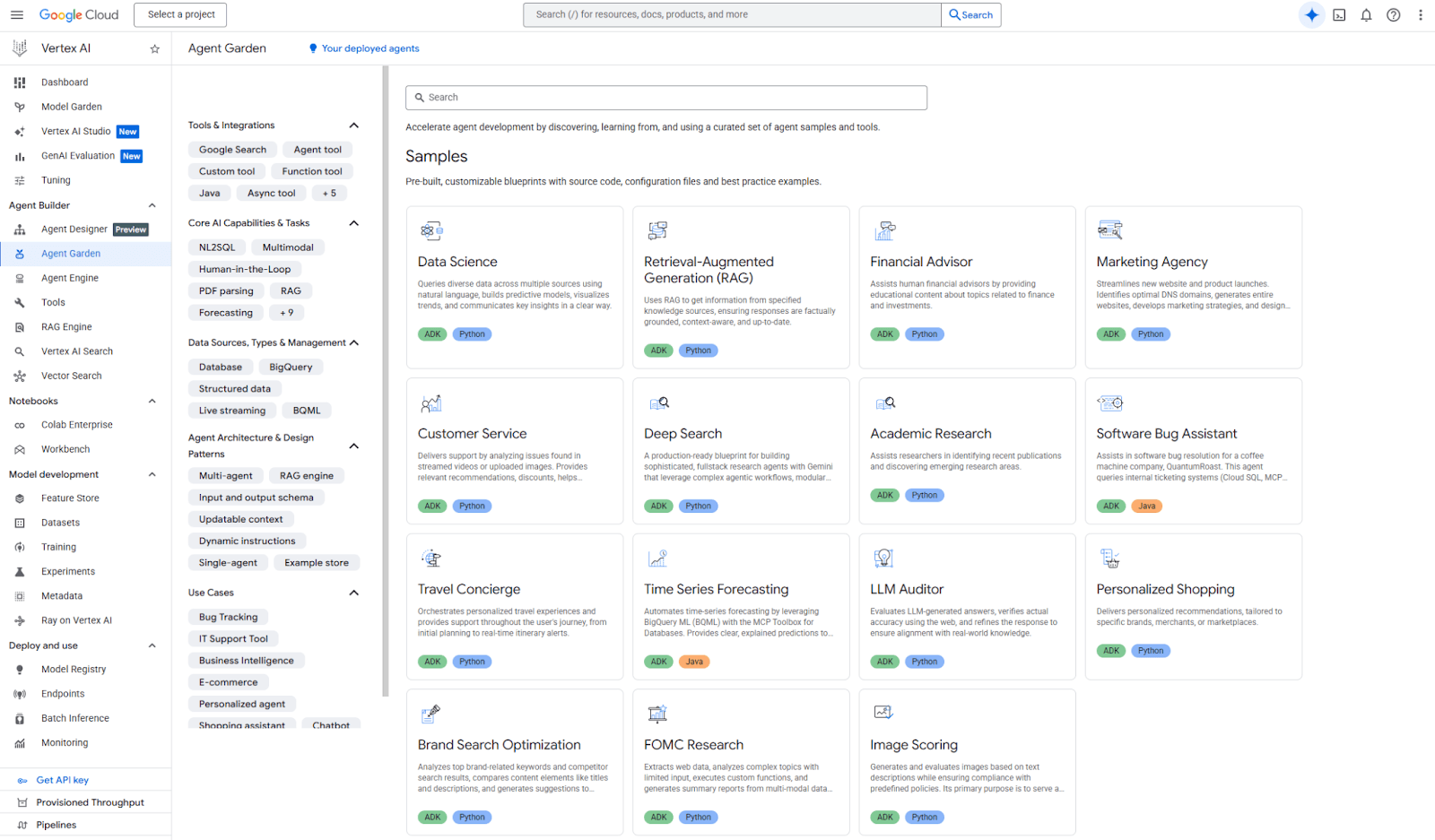Collapse the Use Cases filter section
Screen dimensions: 1435x840
pyautogui.click(x=354, y=593)
